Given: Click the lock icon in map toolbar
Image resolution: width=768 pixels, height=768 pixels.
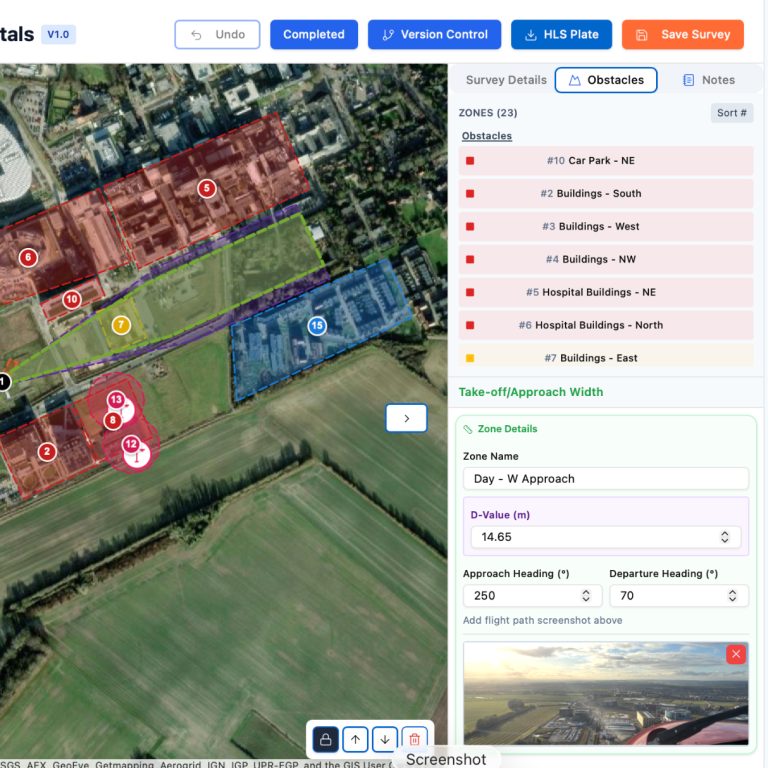Looking at the screenshot, I should [x=326, y=739].
